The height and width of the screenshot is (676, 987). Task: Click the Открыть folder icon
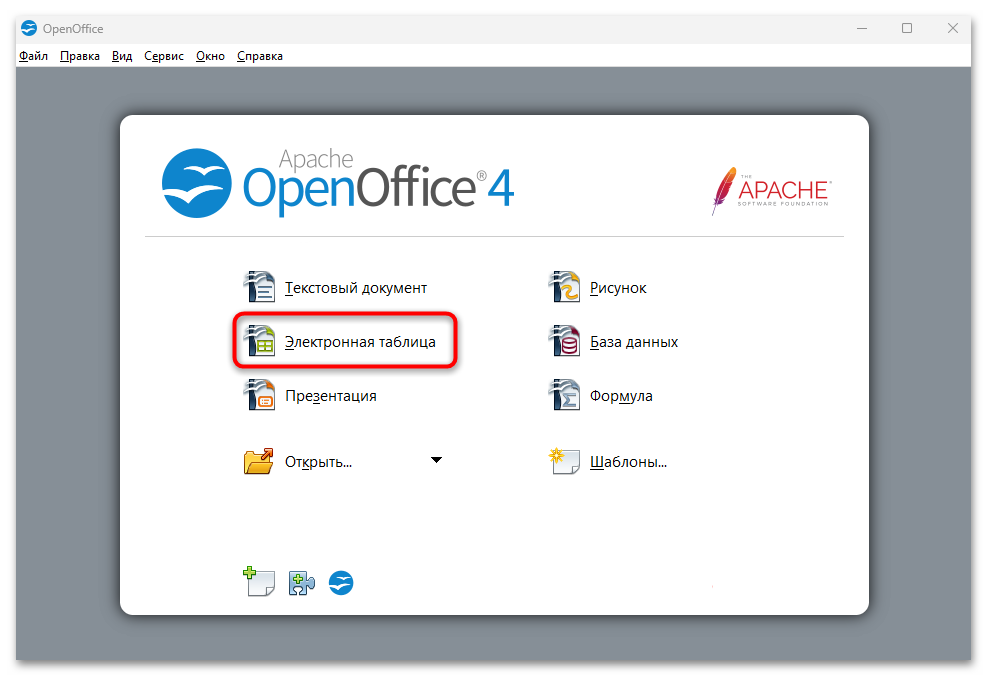click(x=259, y=461)
